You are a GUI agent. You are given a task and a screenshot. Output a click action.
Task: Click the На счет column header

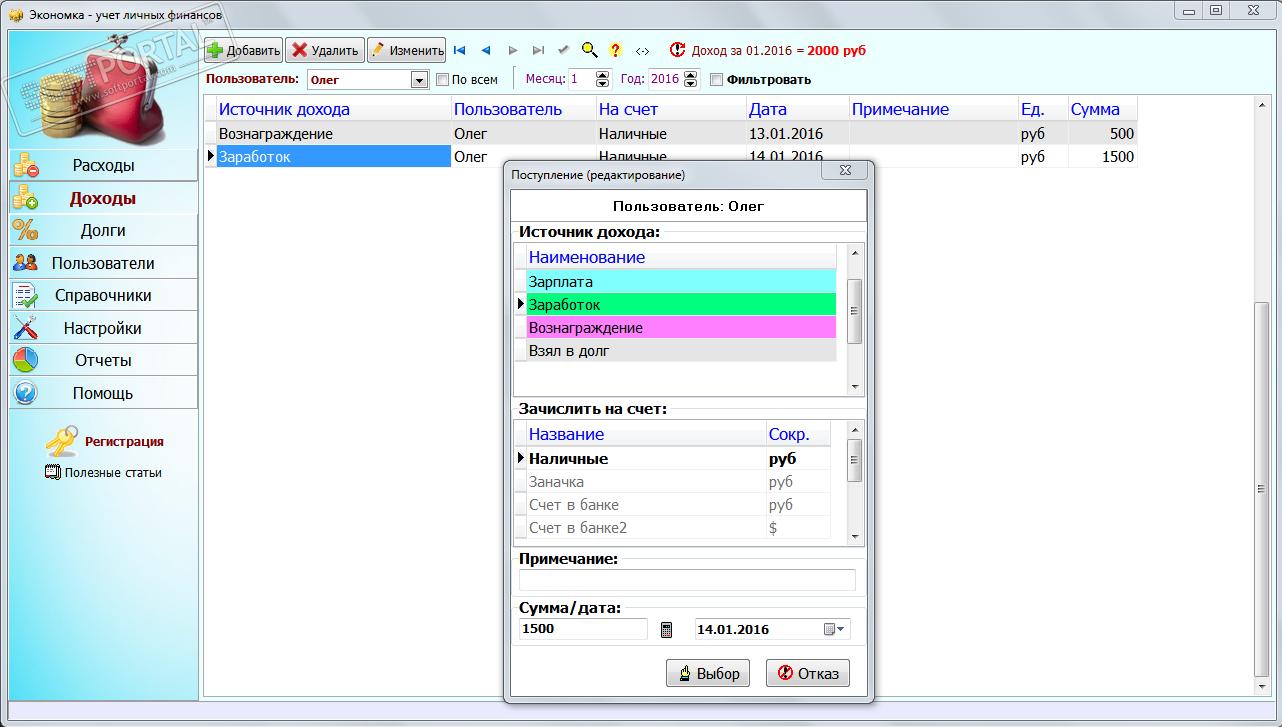671,110
